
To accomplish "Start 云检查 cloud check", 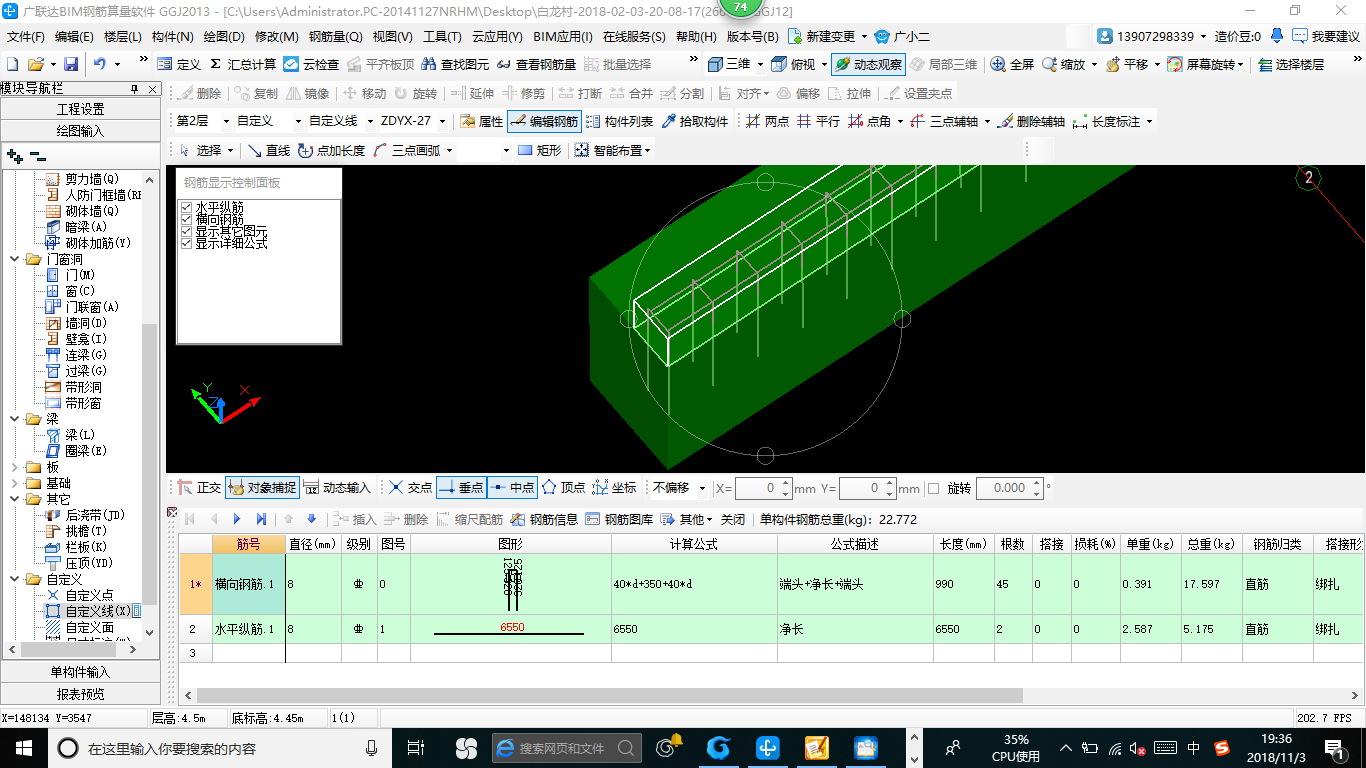I will point(312,64).
